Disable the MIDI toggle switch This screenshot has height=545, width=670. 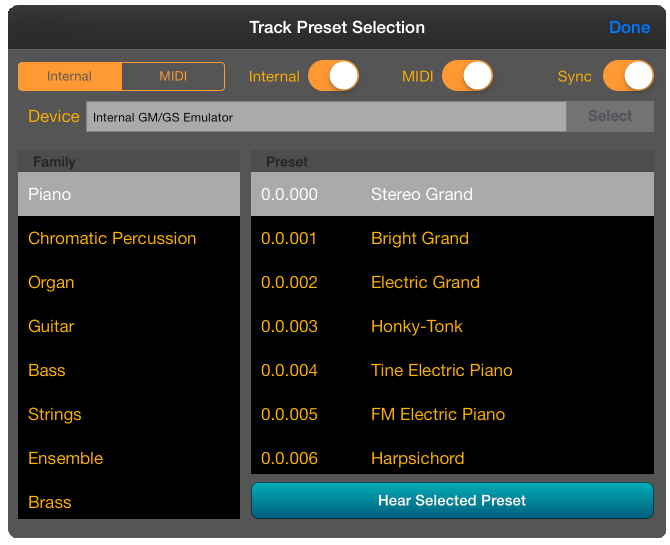pyautogui.click(x=467, y=77)
